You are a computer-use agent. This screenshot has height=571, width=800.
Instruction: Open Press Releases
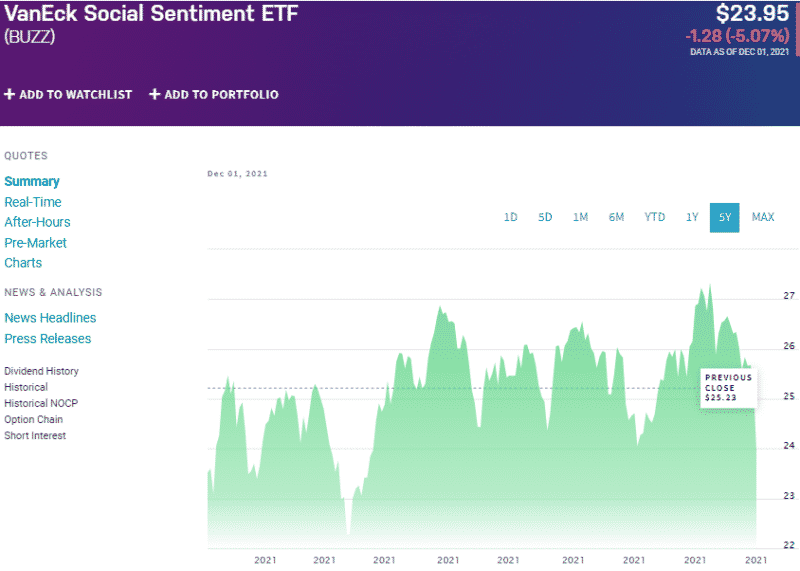[47, 339]
